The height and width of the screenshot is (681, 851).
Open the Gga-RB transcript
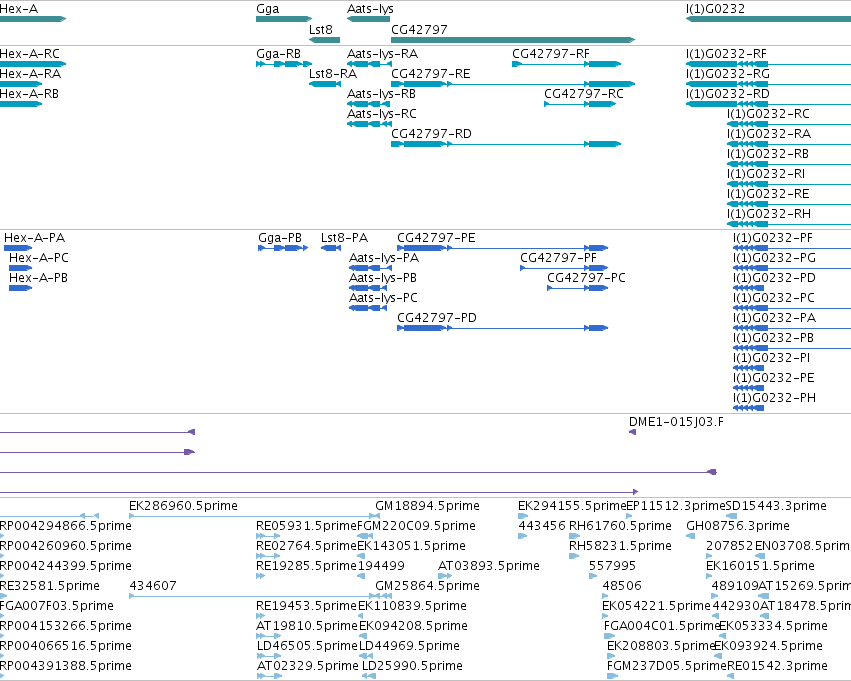click(x=284, y=64)
